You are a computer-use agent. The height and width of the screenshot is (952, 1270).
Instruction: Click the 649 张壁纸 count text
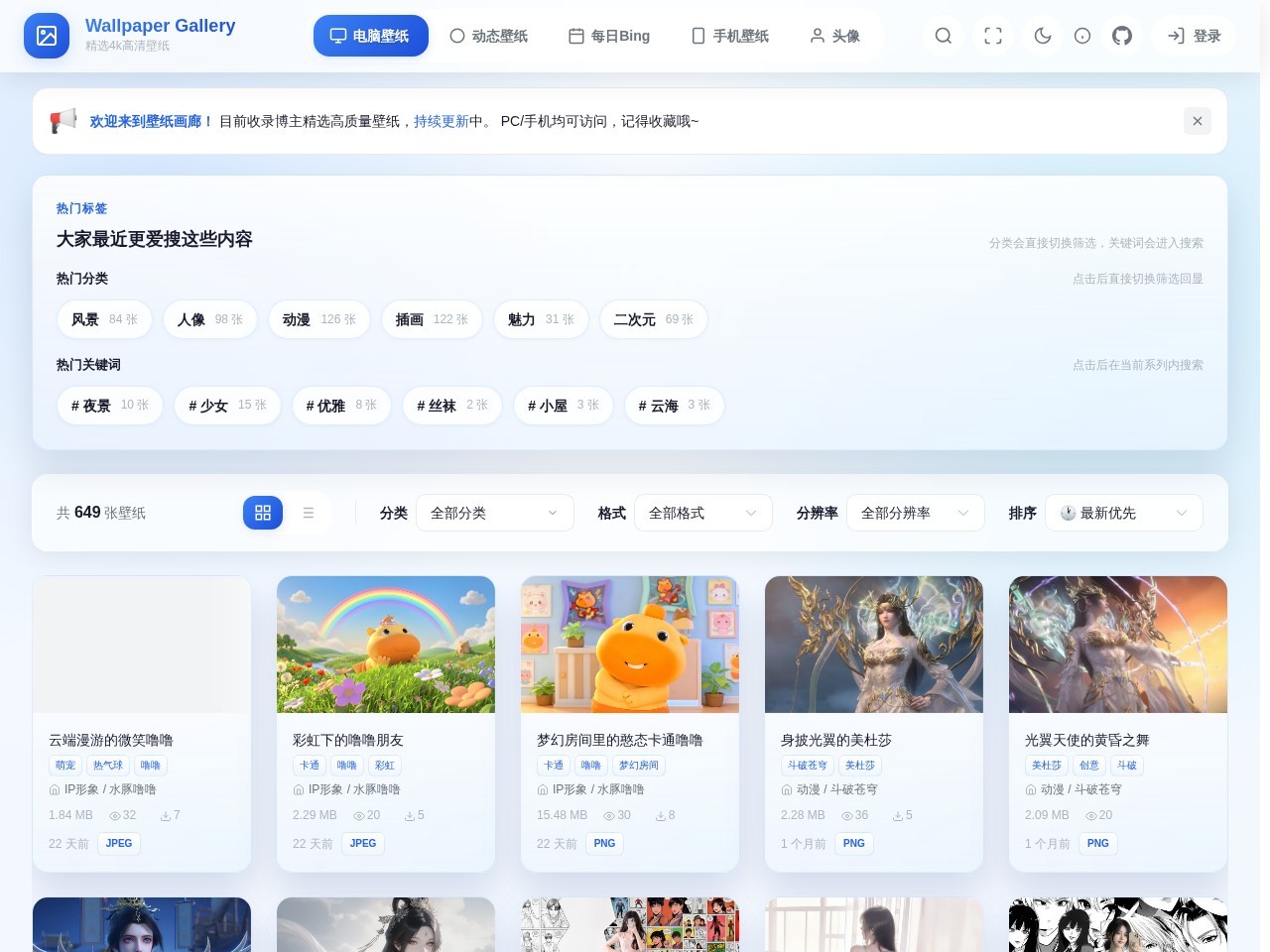coord(101,513)
